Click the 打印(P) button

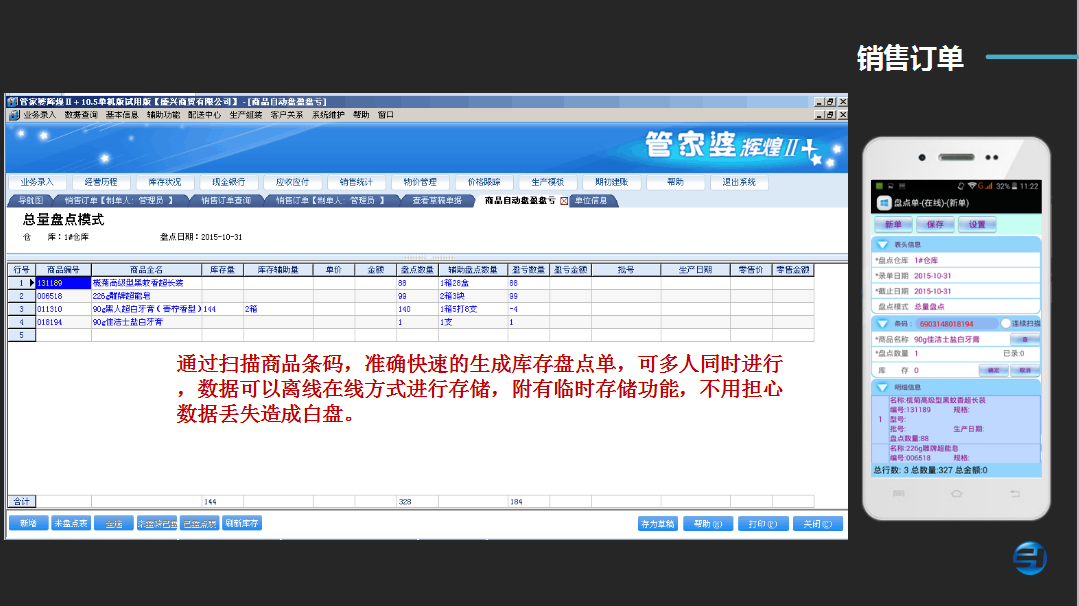click(x=763, y=524)
